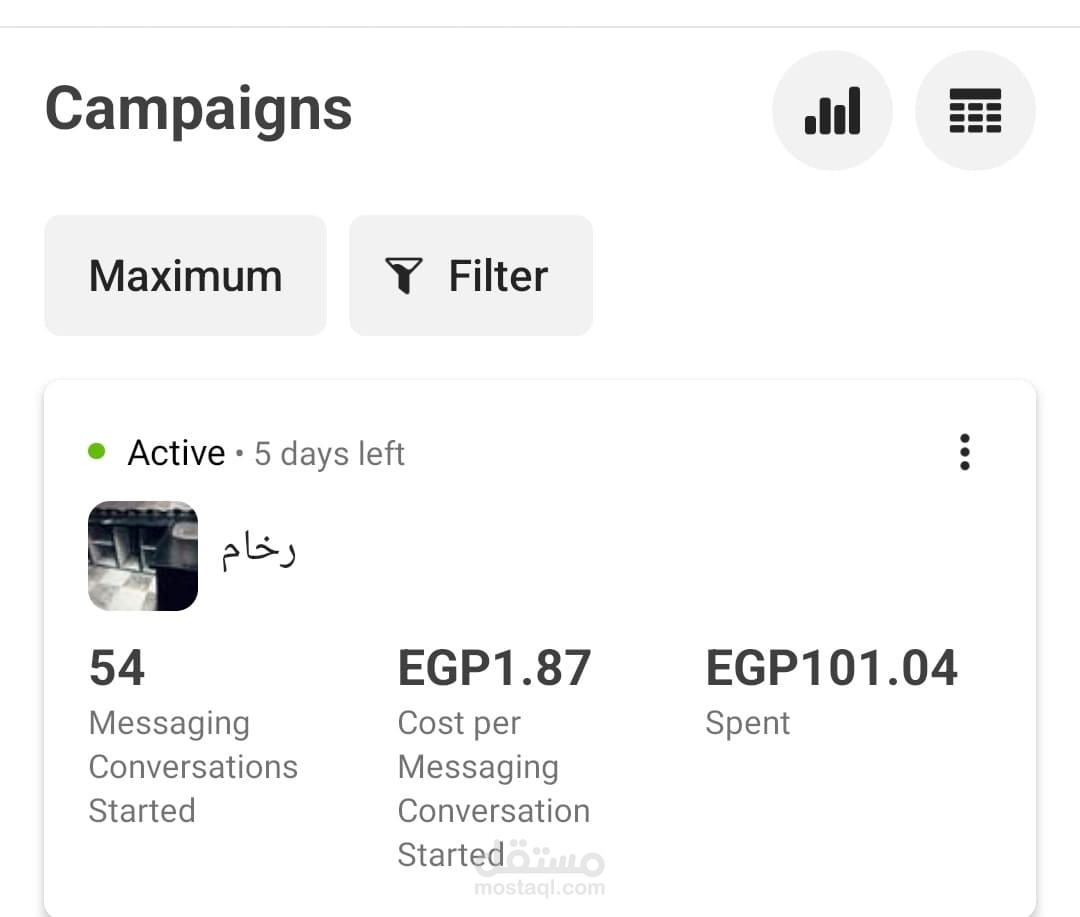Click the 5 days left text
This screenshot has width=1080, height=917.
pos(329,454)
